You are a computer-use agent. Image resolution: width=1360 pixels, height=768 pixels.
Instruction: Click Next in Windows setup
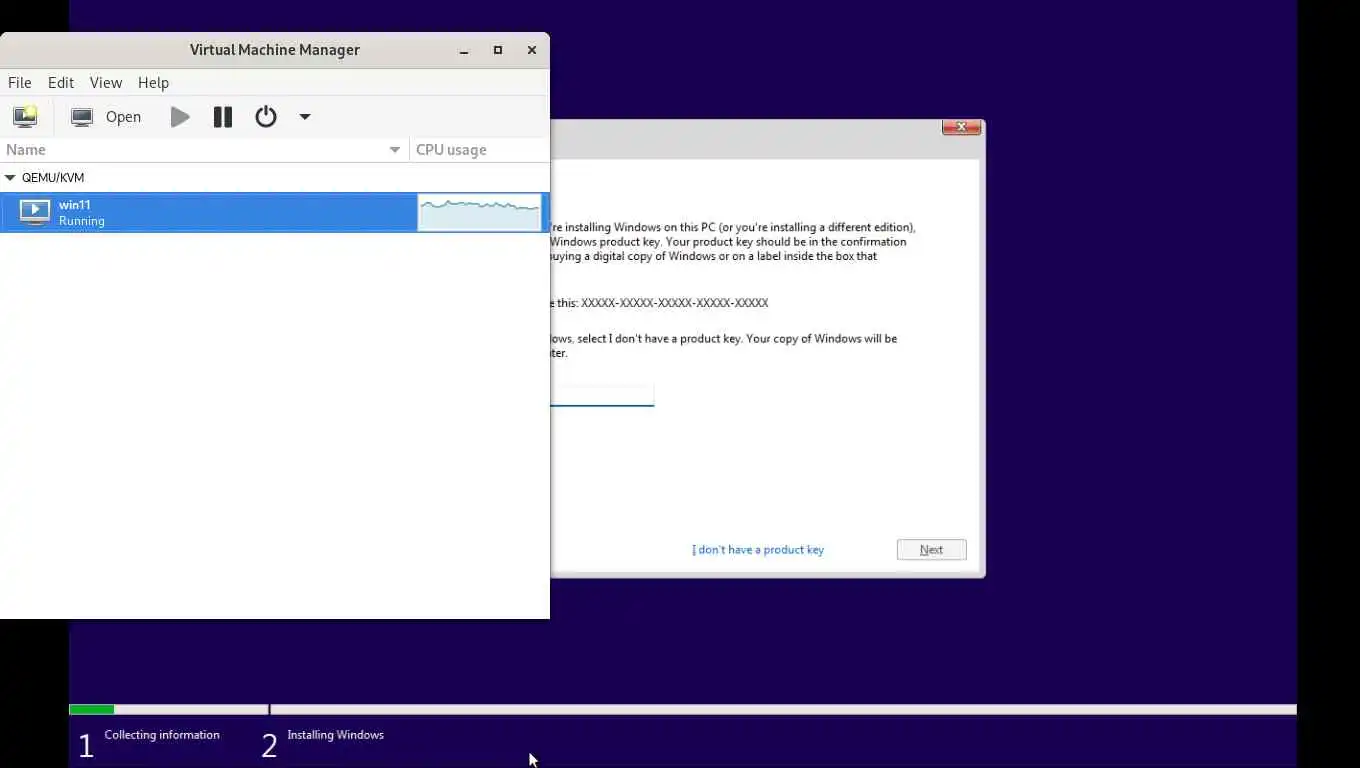932,550
